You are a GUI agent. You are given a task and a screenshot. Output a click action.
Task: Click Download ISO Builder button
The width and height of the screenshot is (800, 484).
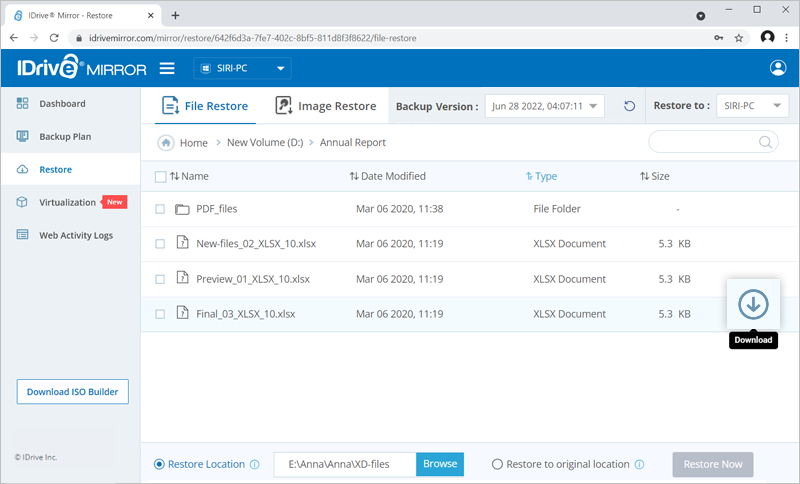coord(73,391)
